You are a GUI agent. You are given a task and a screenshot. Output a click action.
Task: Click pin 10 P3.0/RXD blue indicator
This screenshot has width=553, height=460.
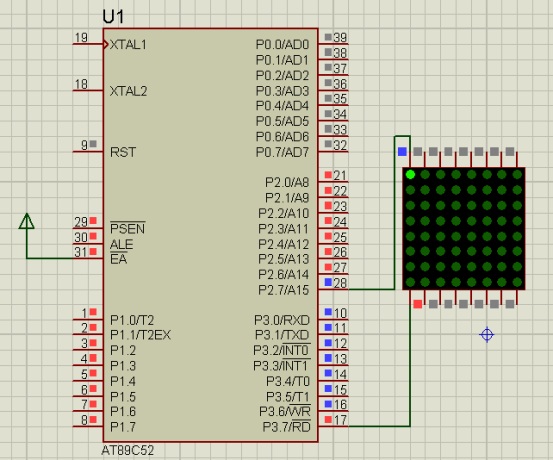point(328,312)
